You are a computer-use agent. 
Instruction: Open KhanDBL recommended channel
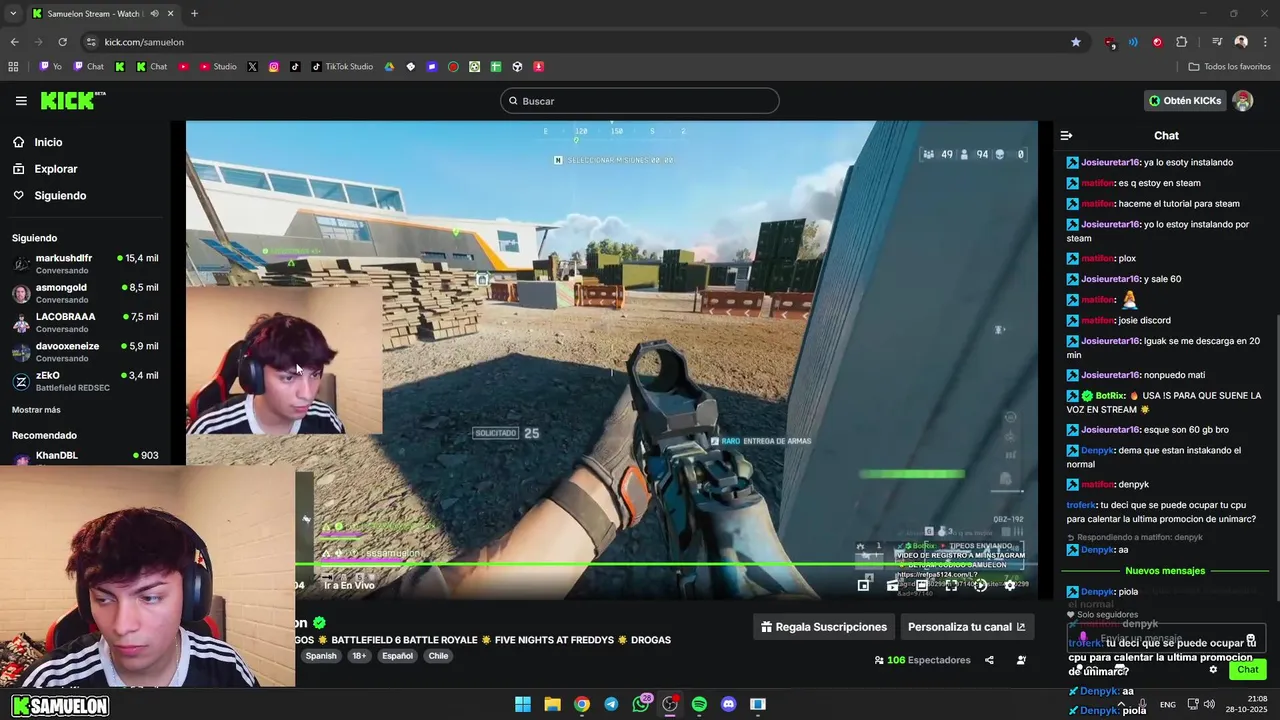tap(85, 456)
